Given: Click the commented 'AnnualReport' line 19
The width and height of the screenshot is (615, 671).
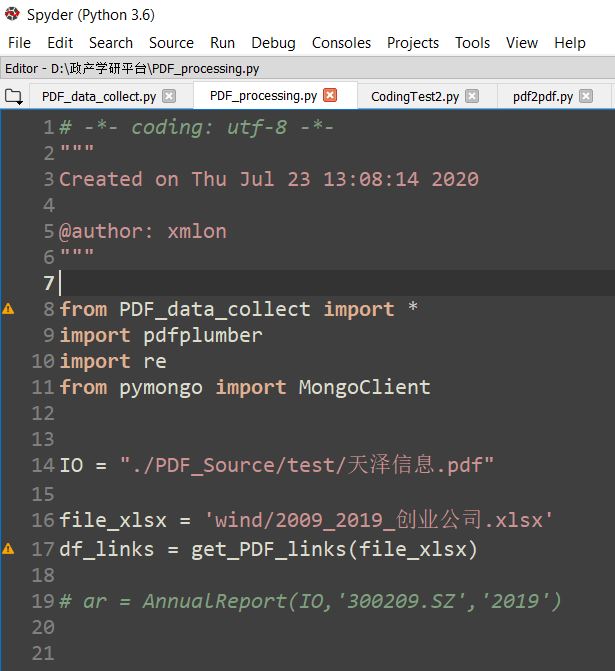Looking at the screenshot, I should (310, 601).
